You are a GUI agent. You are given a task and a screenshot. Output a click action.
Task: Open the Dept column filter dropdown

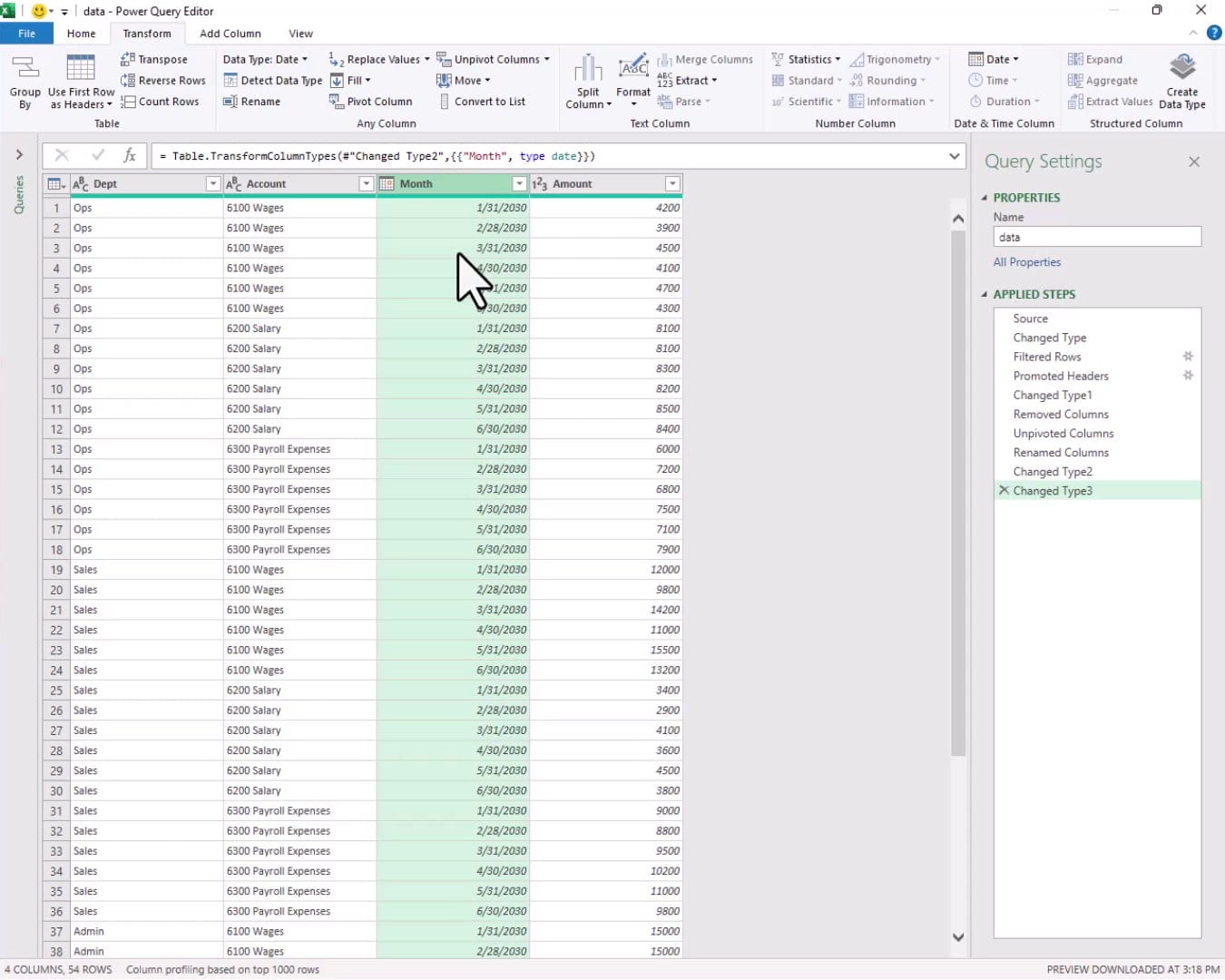click(213, 184)
